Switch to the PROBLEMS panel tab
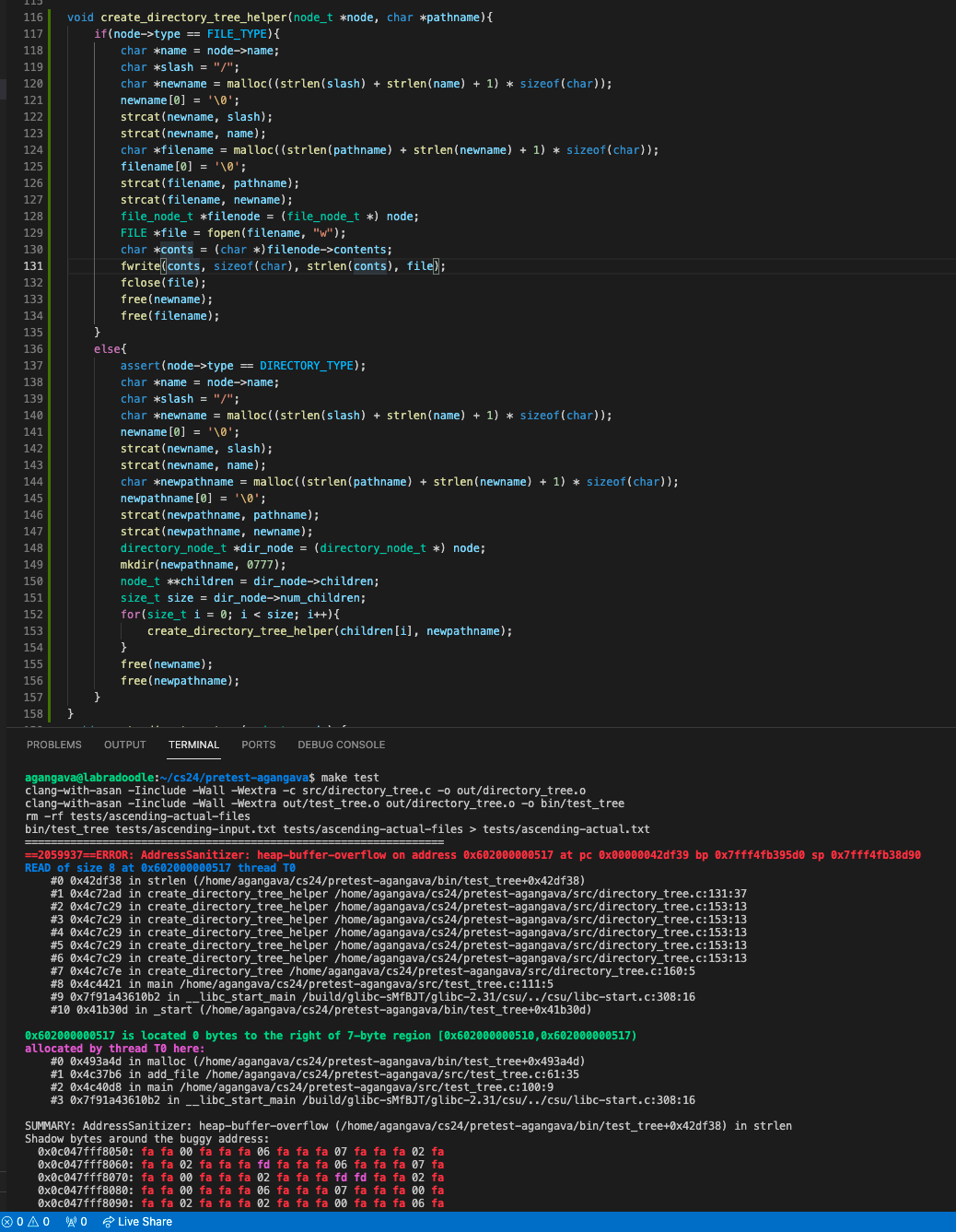Image resolution: width=956 pixels, height=1232 pixels. coord(53,745)
